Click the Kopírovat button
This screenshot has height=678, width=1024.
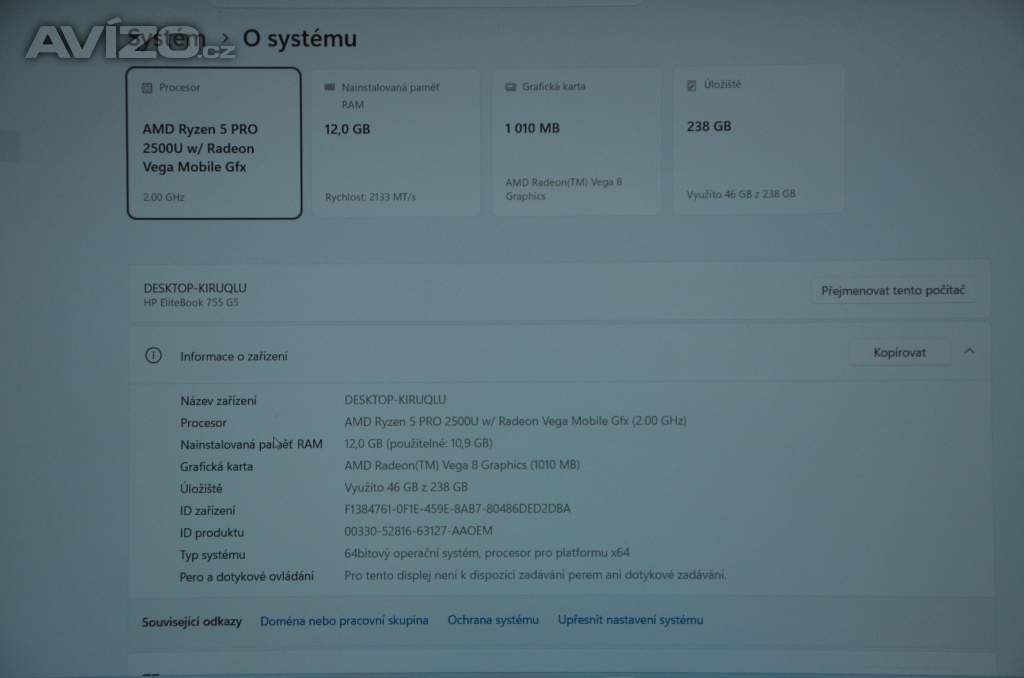pos(899,353)
